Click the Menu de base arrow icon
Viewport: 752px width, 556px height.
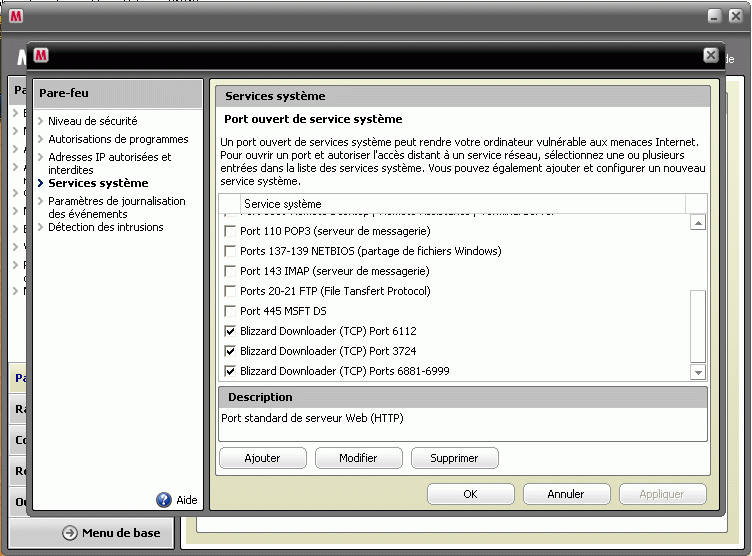coord(70,533)
